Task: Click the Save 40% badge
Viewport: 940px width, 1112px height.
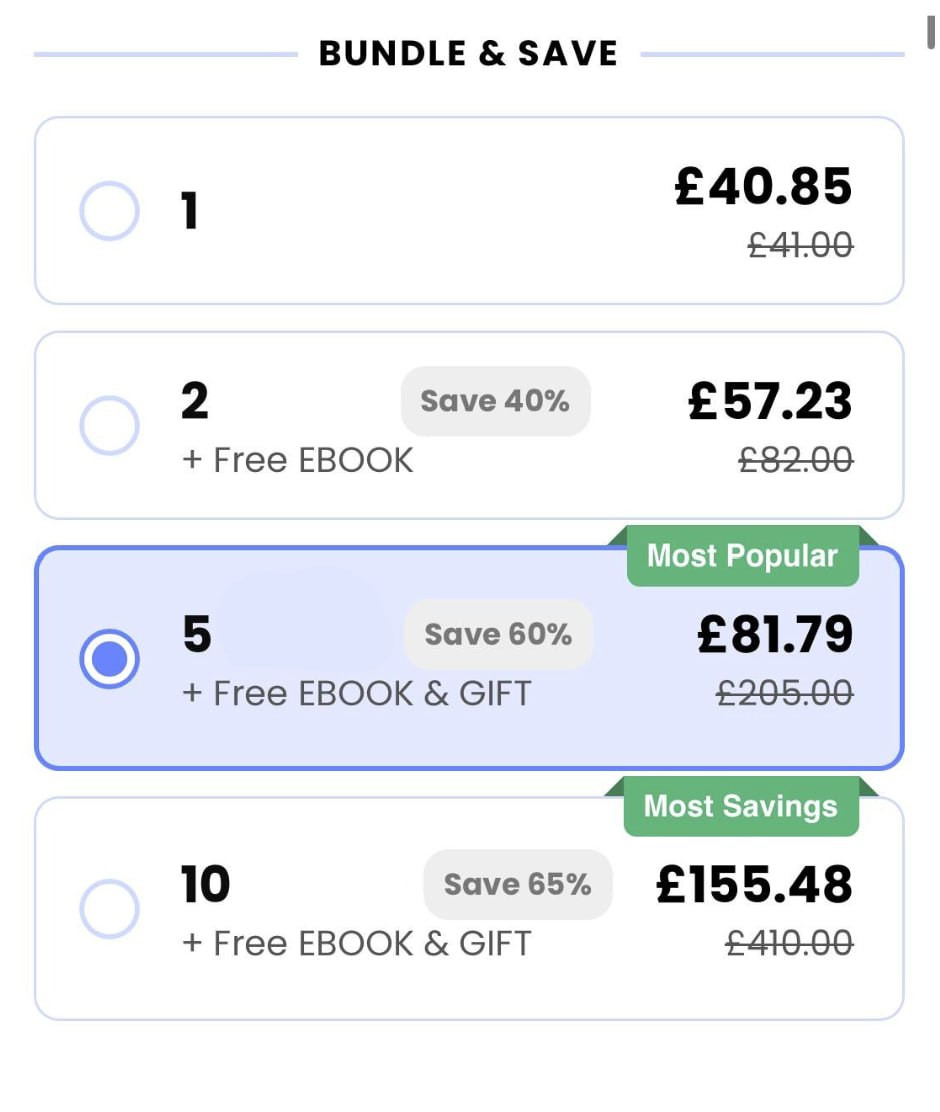Action: [495, 401]
